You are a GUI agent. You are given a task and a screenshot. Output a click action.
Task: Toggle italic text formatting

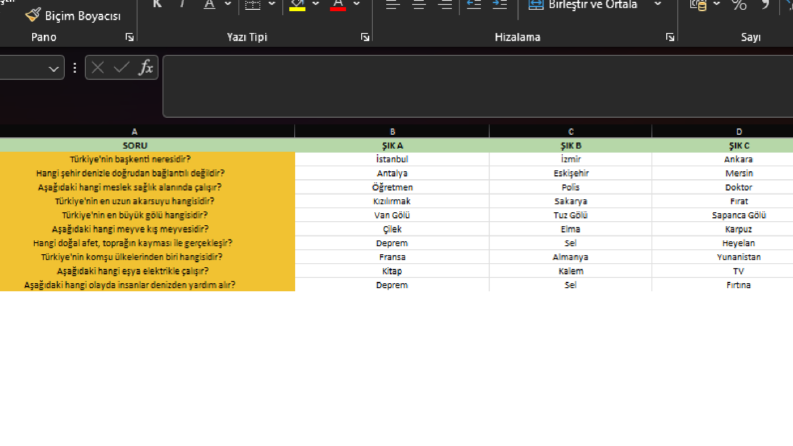(x=182, y=5)
